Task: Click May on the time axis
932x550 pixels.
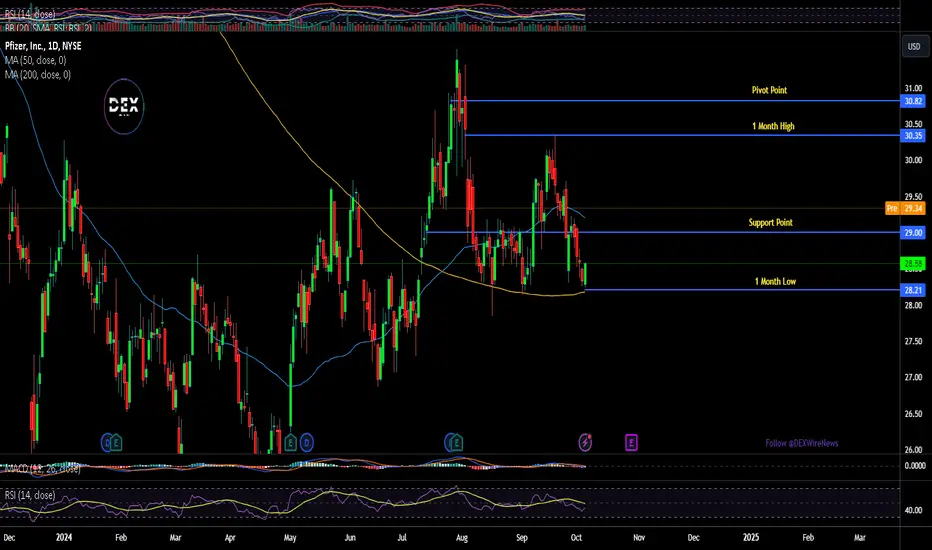Action: click(x=289, y=537)
